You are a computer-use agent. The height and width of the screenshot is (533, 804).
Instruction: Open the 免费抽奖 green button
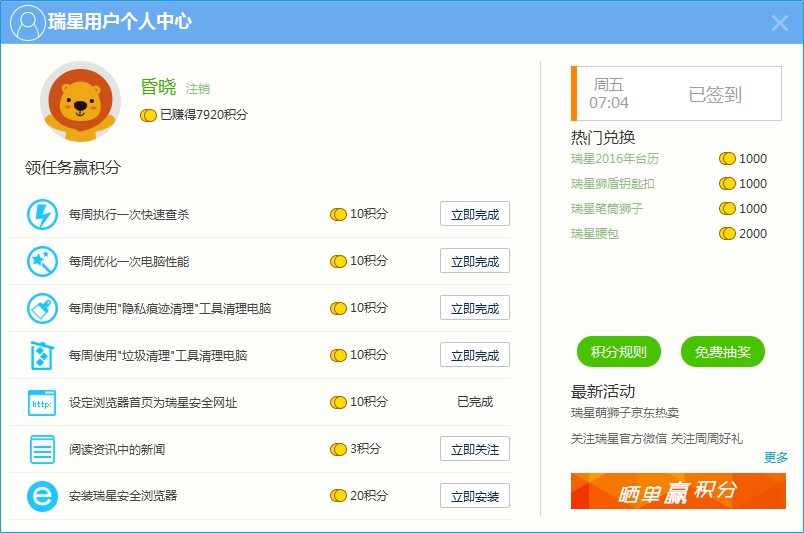pyautogui.click(x=722, y=352)
